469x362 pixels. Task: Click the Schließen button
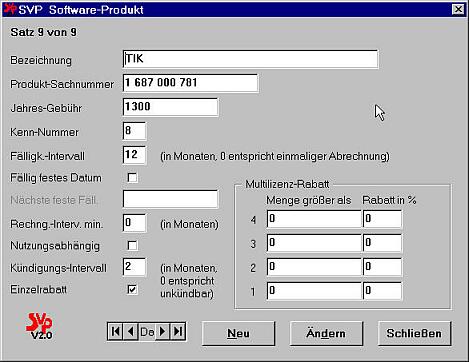pos(414,333)
